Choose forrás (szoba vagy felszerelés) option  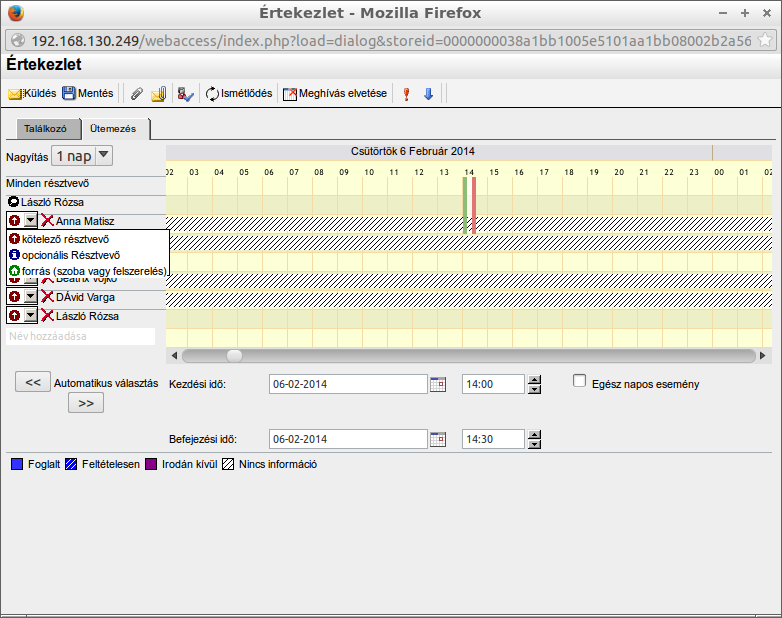[x=88, y=271]
